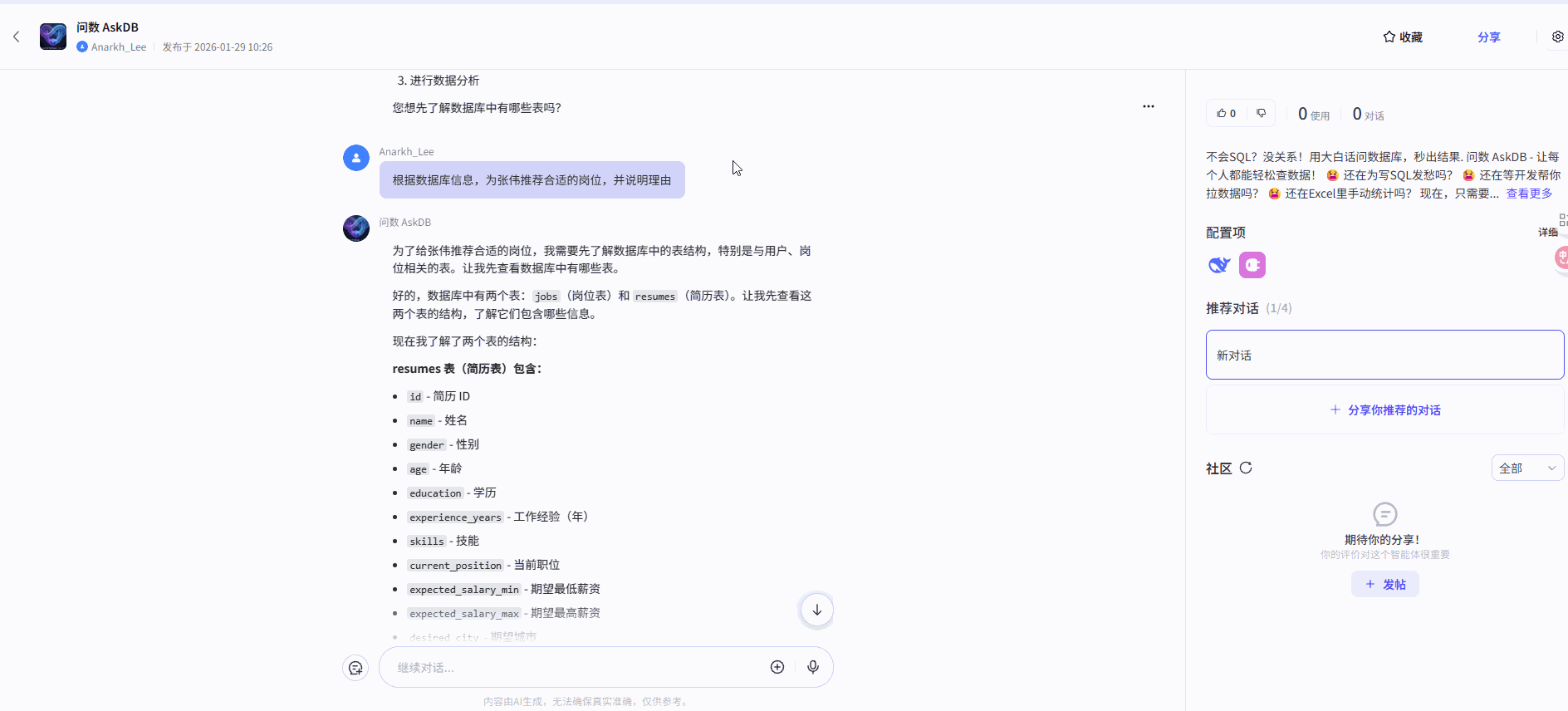This screenshot has height=711, width=1568.
Task: Open the pink plugin config icon
Action: tap(1252, 265)
